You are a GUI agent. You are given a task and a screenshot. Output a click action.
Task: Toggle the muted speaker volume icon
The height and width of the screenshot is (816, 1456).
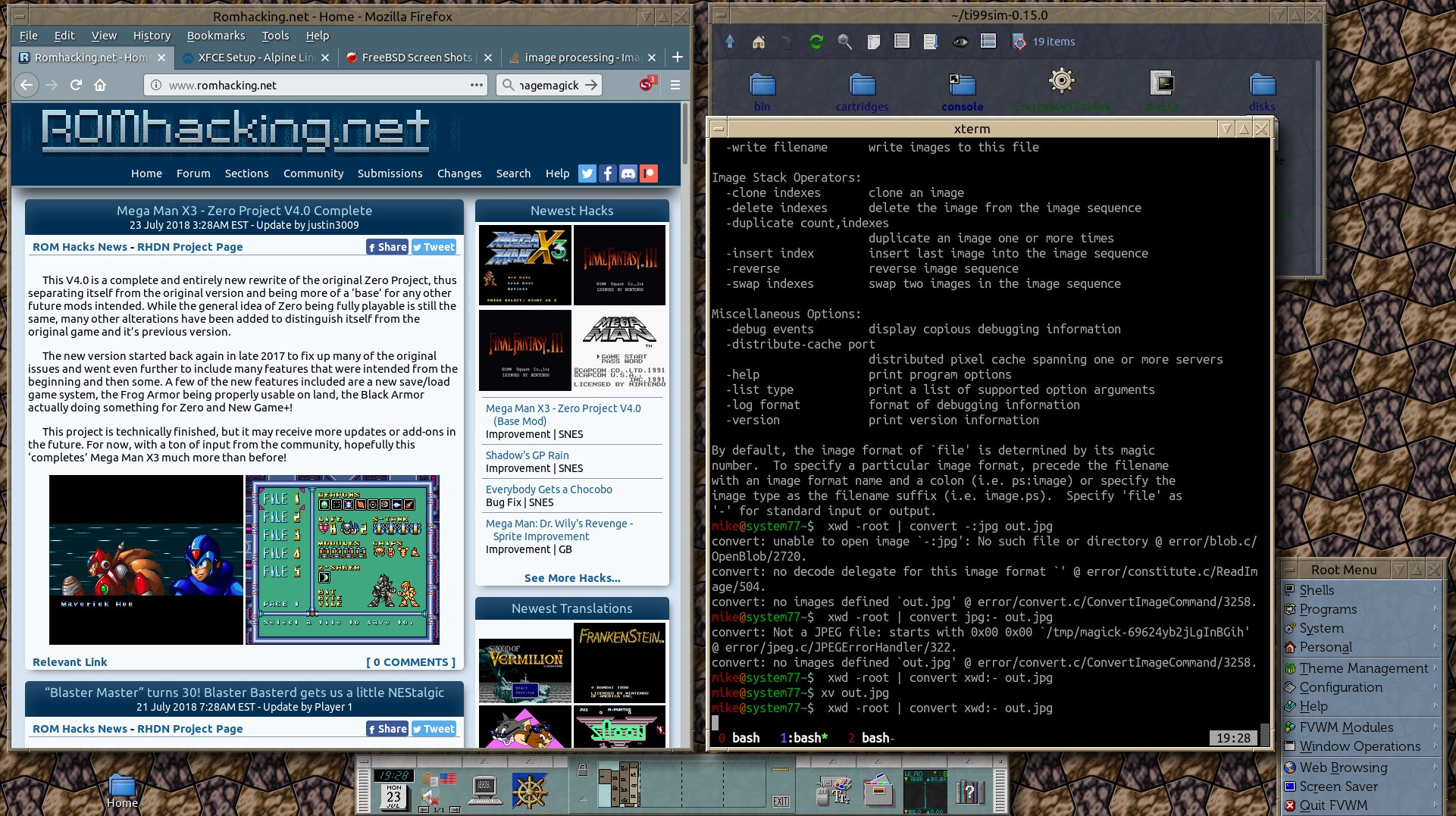(430, 796)
